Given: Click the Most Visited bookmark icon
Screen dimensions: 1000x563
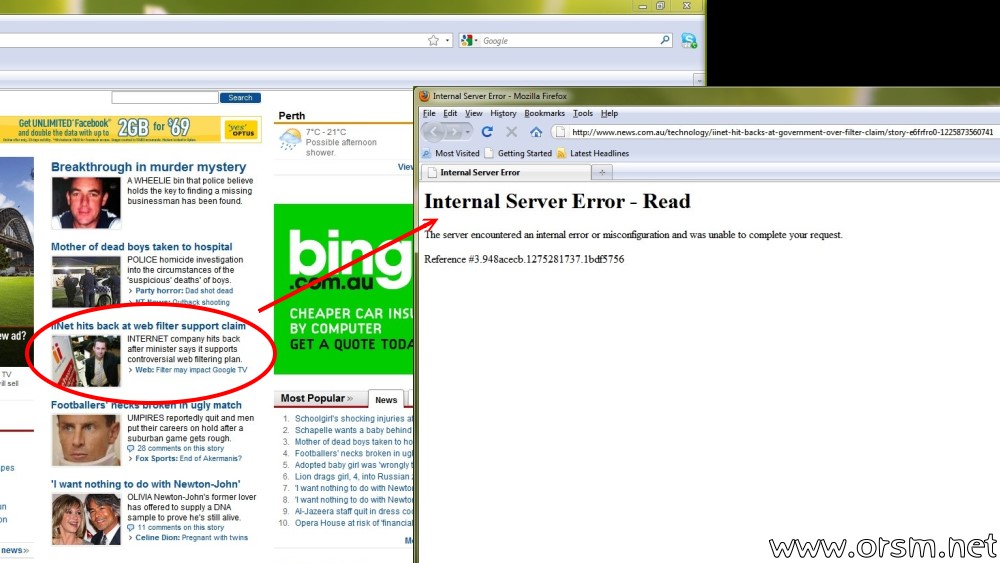Looking at the screenshot, I should point(427,154).
